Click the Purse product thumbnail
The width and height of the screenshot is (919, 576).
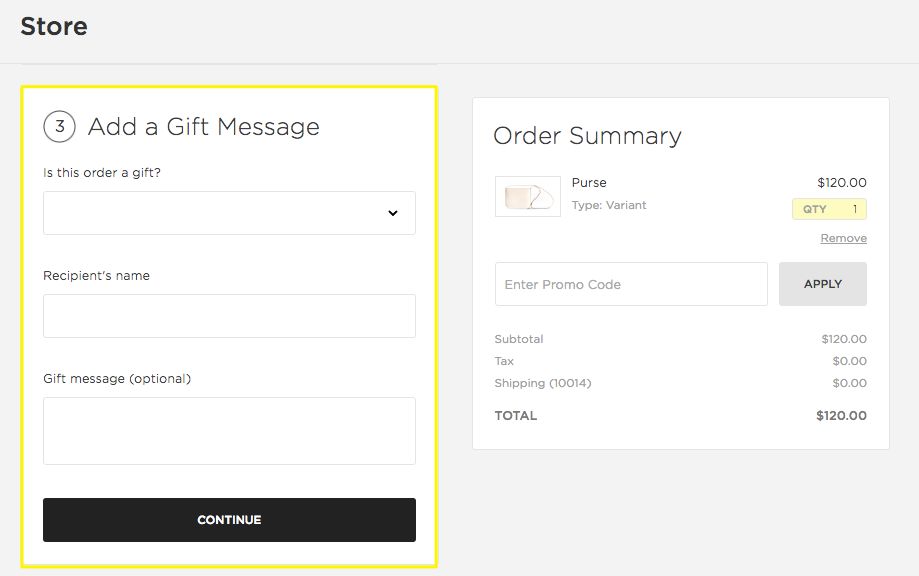point(527,196)
